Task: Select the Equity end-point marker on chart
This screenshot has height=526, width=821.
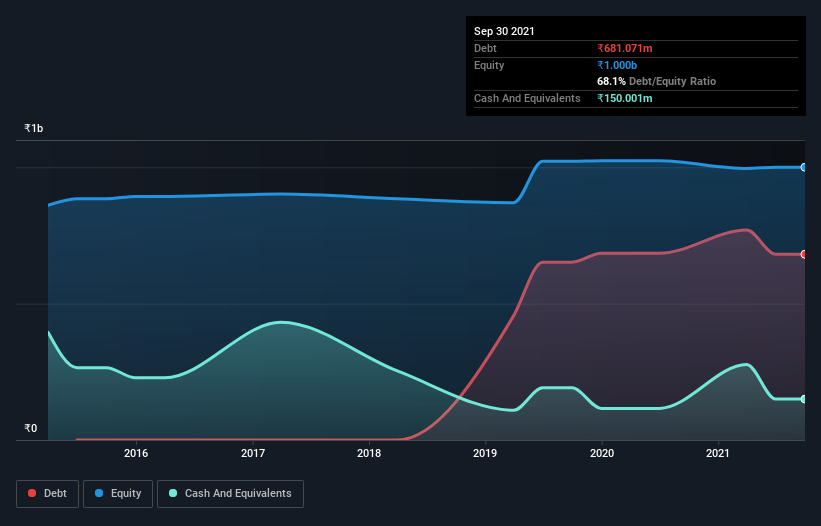Action: coord(804,167)
